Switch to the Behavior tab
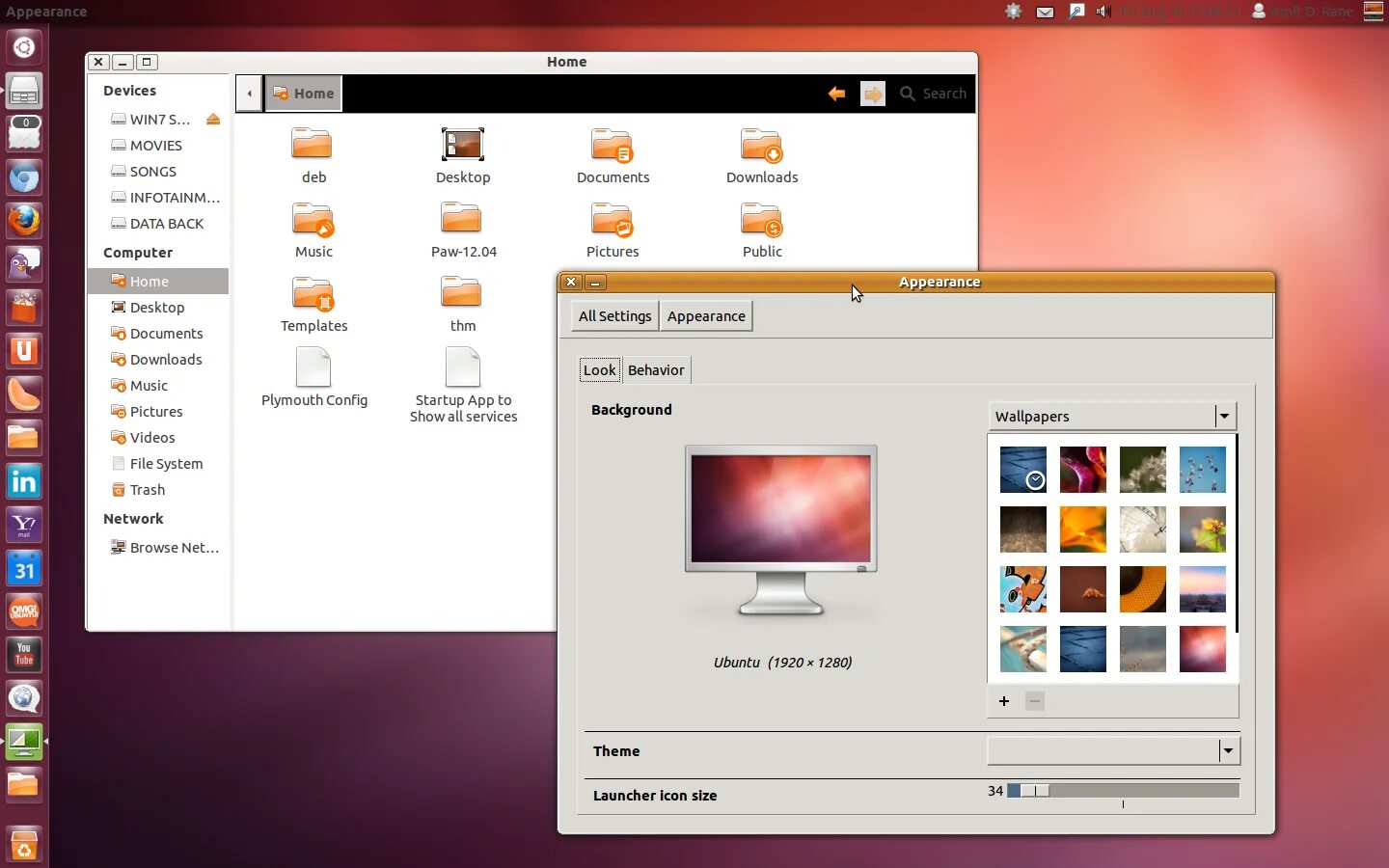Image resolution: width=1389 pixels, height=868 pixels. click(x=656, y=370)
